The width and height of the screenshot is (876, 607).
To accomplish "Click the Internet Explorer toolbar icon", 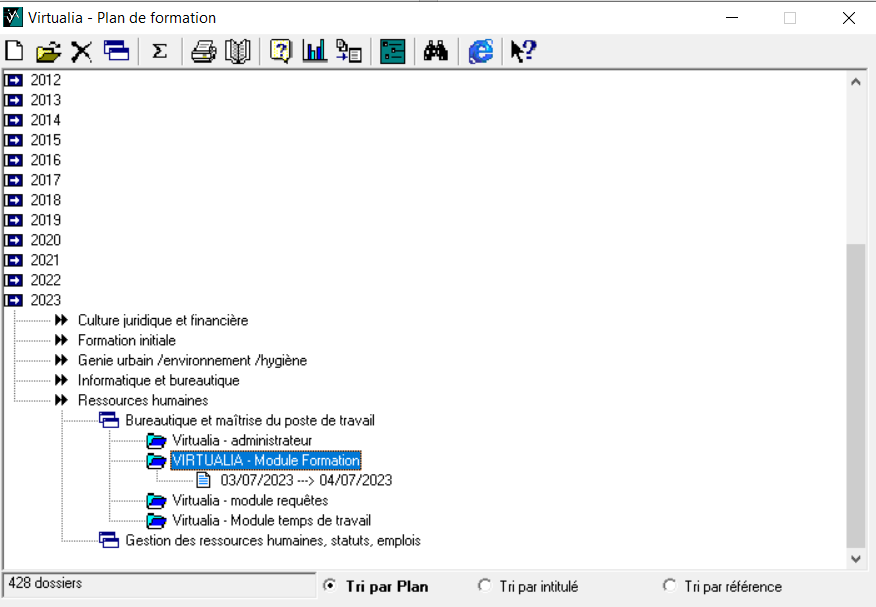I will tap(481, 52).
